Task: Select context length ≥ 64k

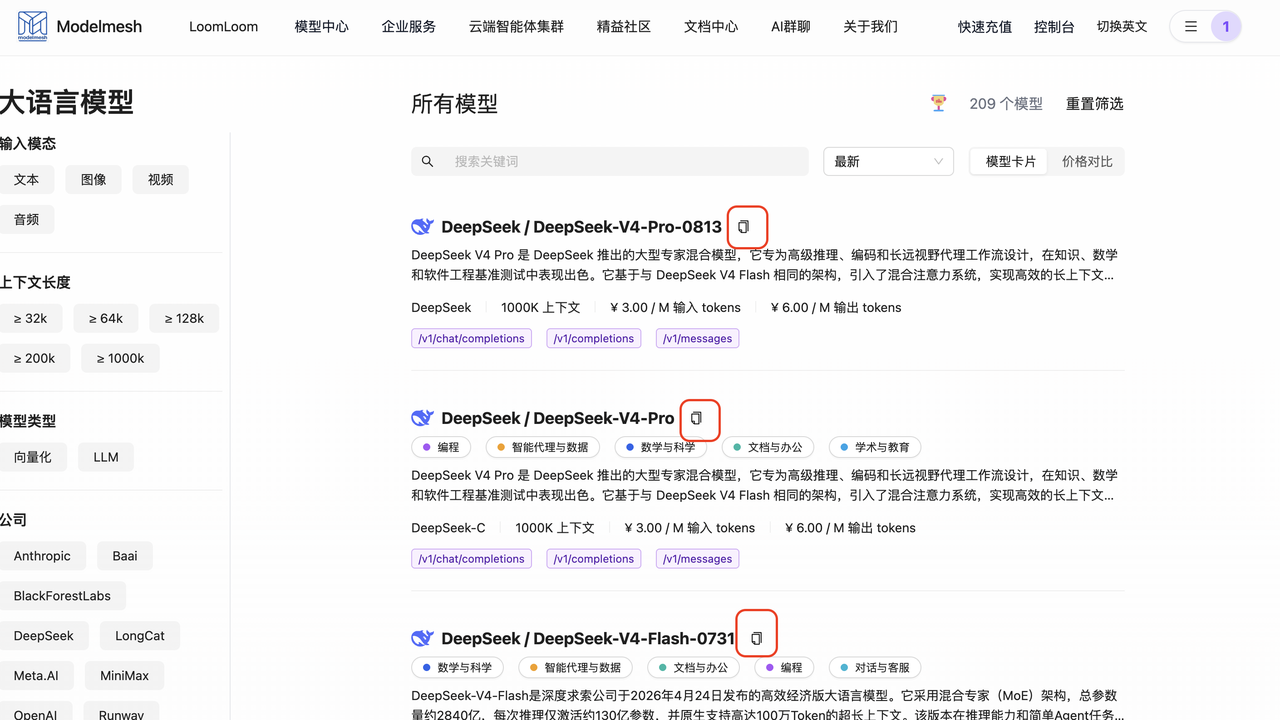Action: pos(106,319)
